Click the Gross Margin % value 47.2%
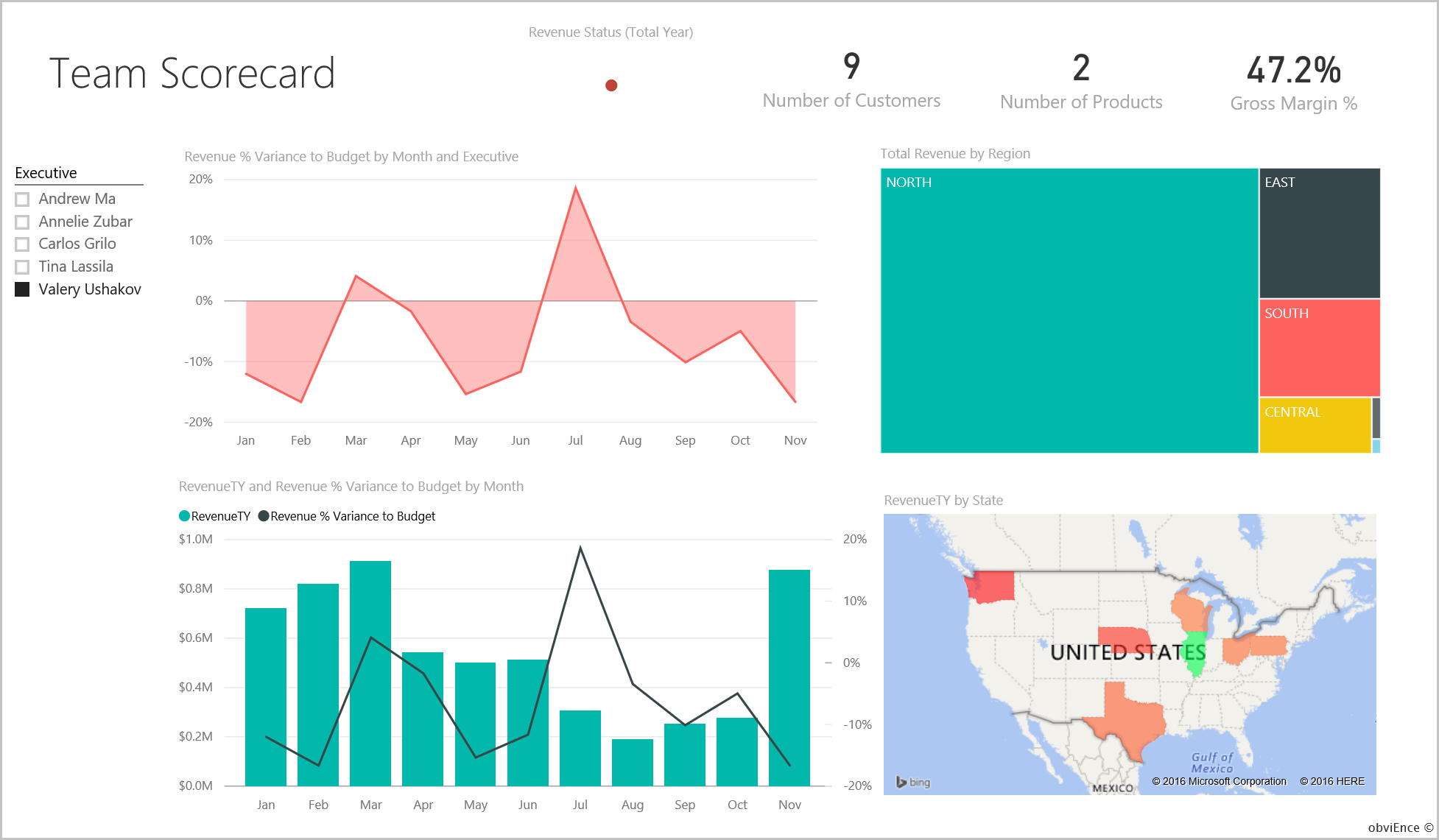1439x840 pixels. click(1294, 71)
